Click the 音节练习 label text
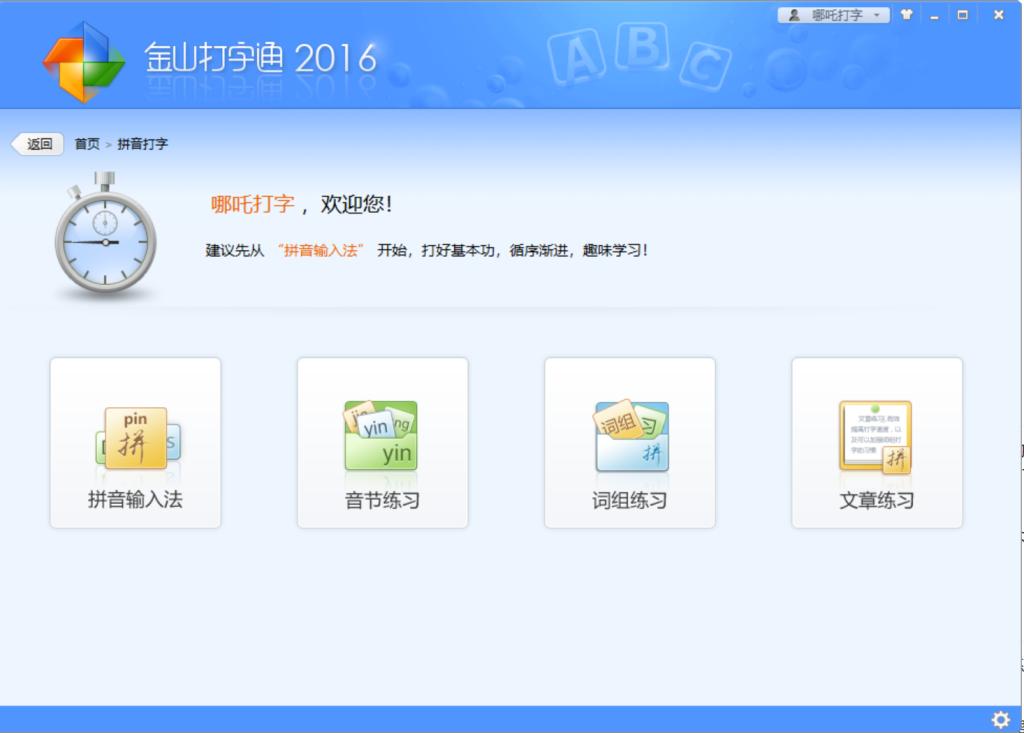Viewport: 1024px width, 733px height. tap(382, 500)
